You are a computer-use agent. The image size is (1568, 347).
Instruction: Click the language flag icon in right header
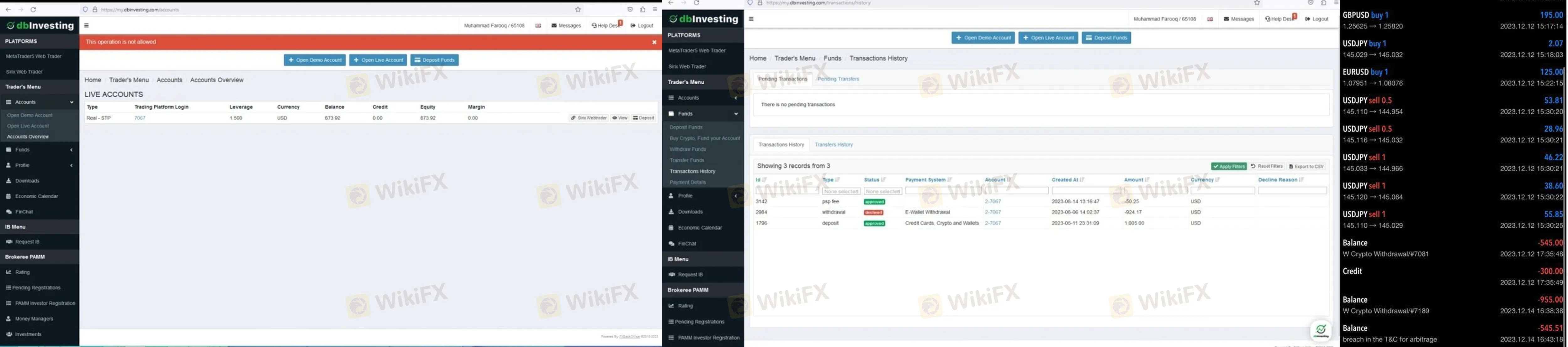[1210, 19]
